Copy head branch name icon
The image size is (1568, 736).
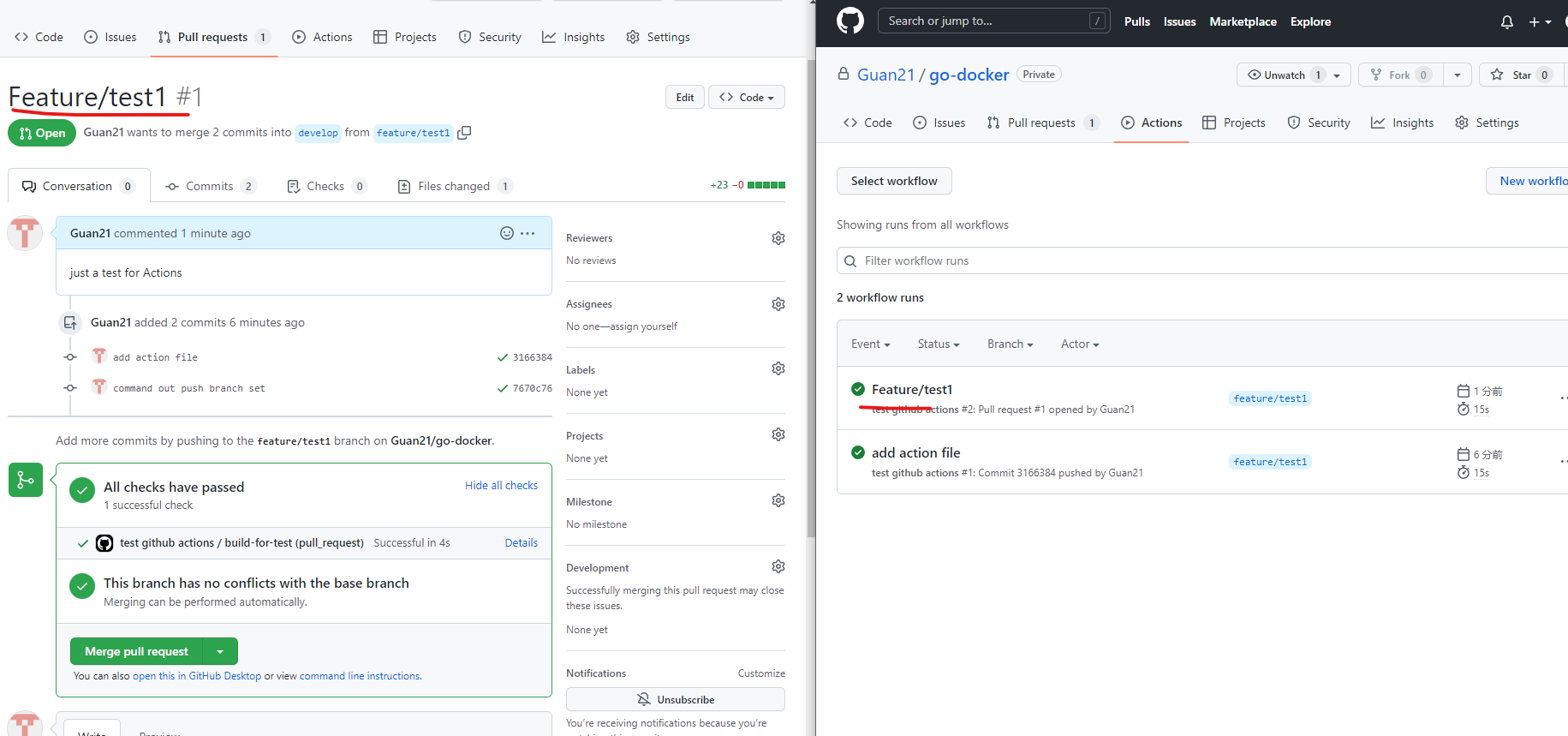click(464, 133)
